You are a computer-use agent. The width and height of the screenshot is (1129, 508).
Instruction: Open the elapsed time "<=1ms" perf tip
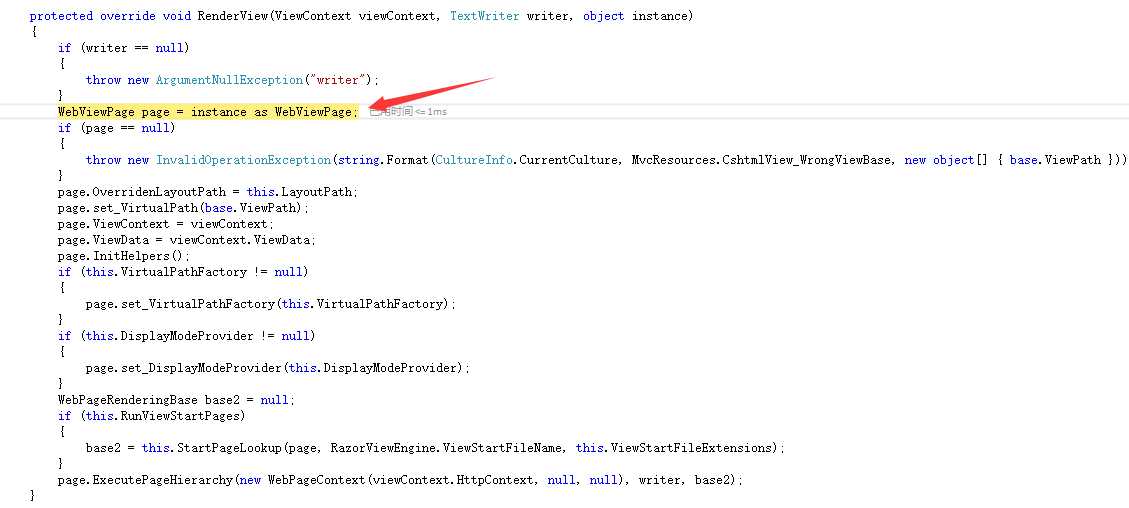pos(408,112)
